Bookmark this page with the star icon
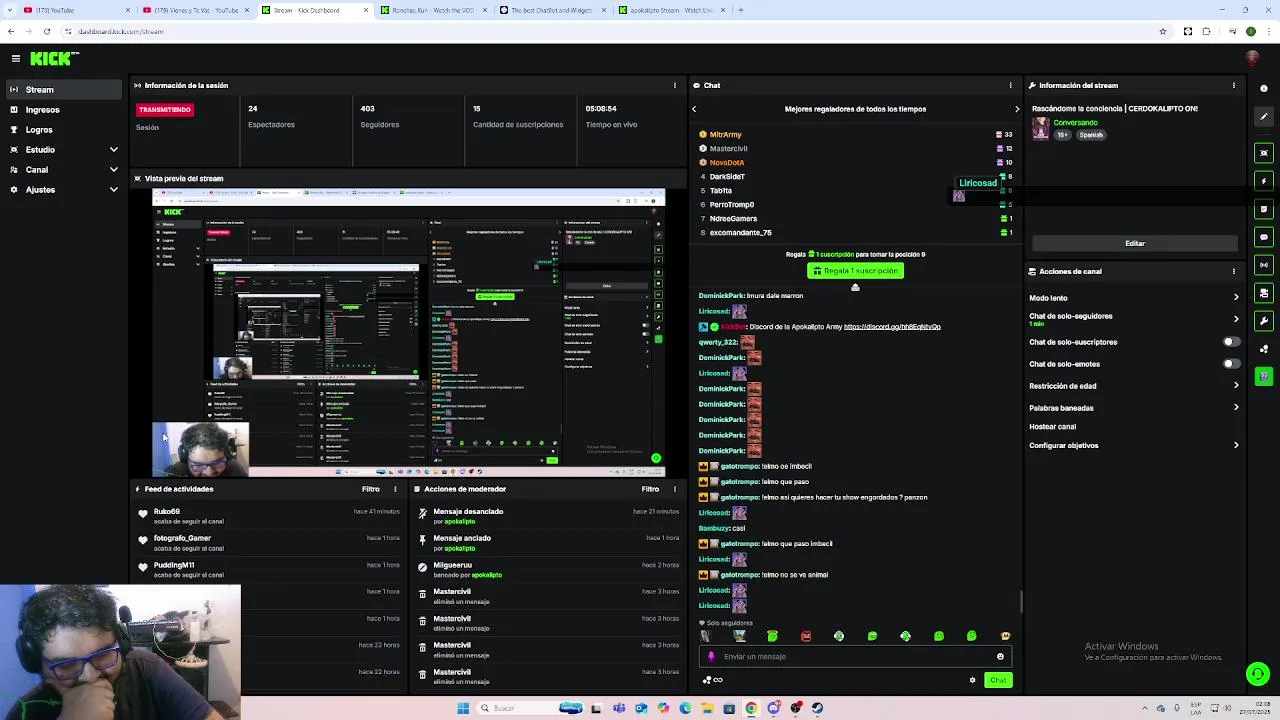 (x=1162, y=31)
